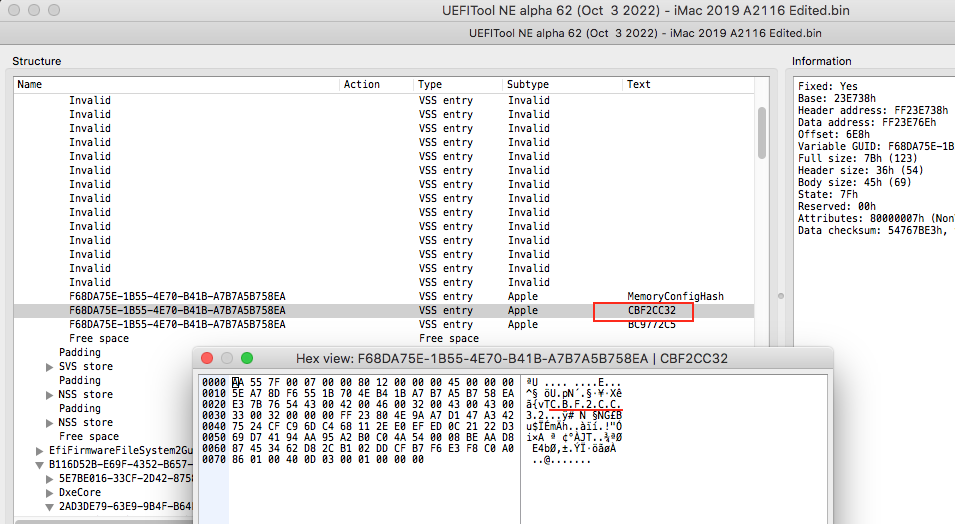Select the DxeCore tree item

tap(80, 493)
